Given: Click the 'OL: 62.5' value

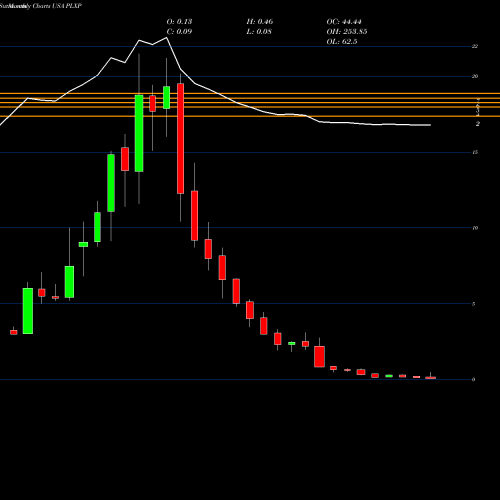Looking at the screenshot, I should [342, 42].
